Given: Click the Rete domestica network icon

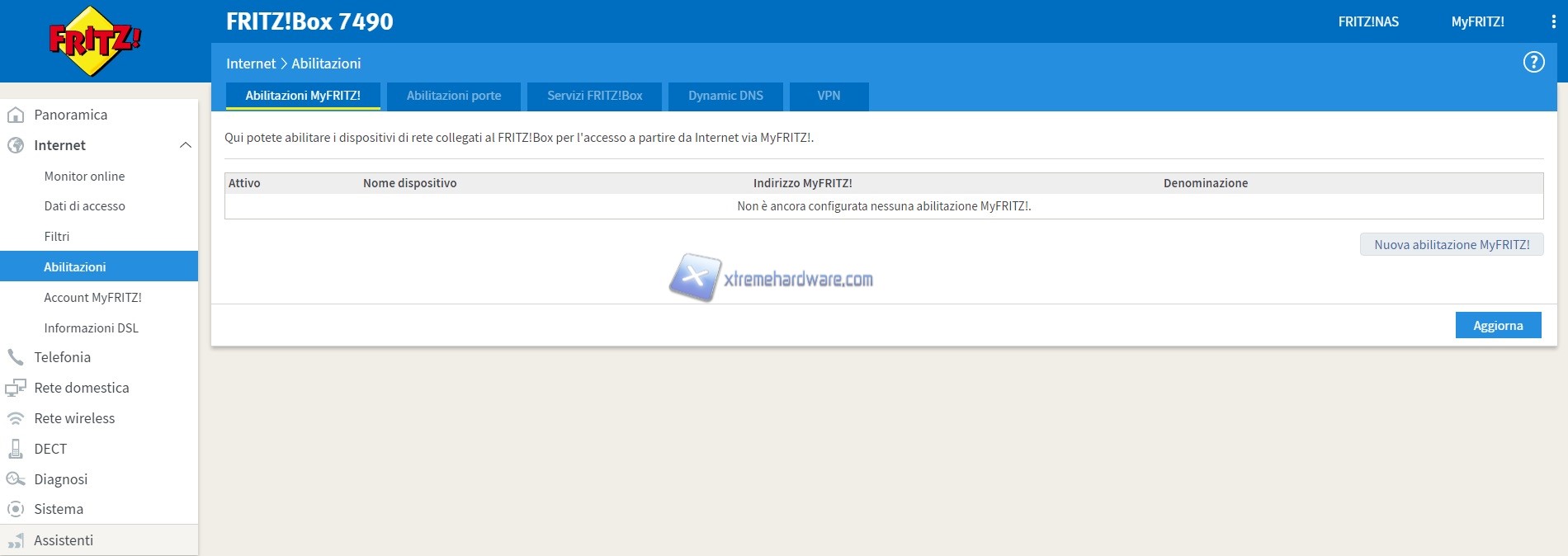Looking at the screenshot, I should pos(16,388).
